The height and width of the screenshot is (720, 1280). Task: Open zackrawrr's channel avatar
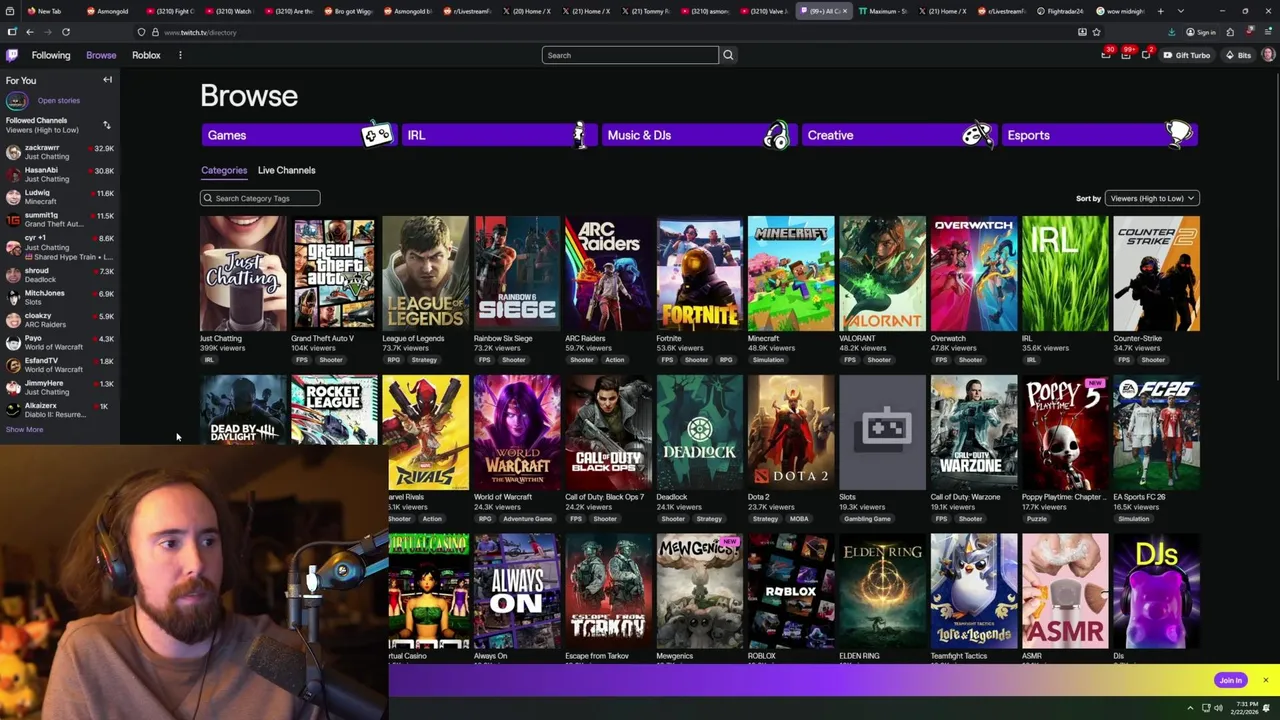click(13, 152)
